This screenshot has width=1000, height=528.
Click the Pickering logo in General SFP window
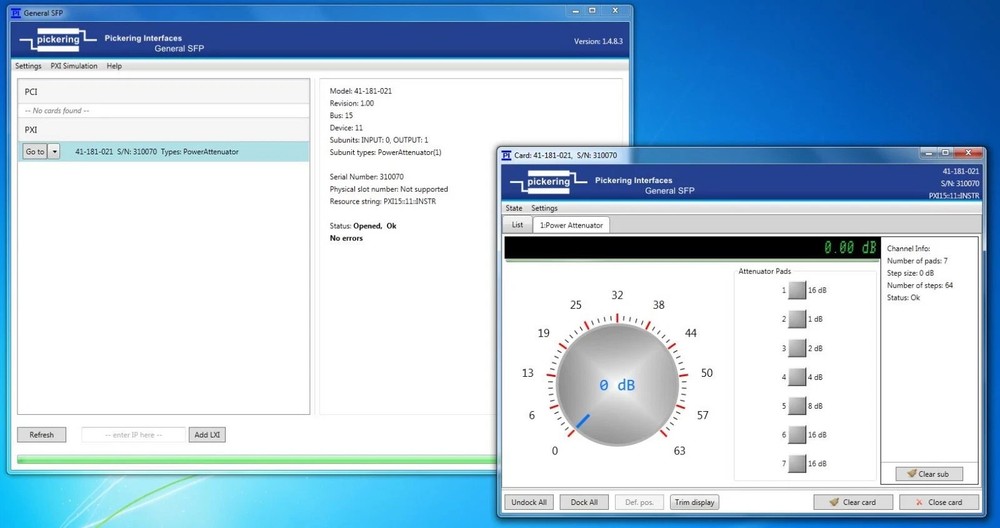(x=57, y=40)
